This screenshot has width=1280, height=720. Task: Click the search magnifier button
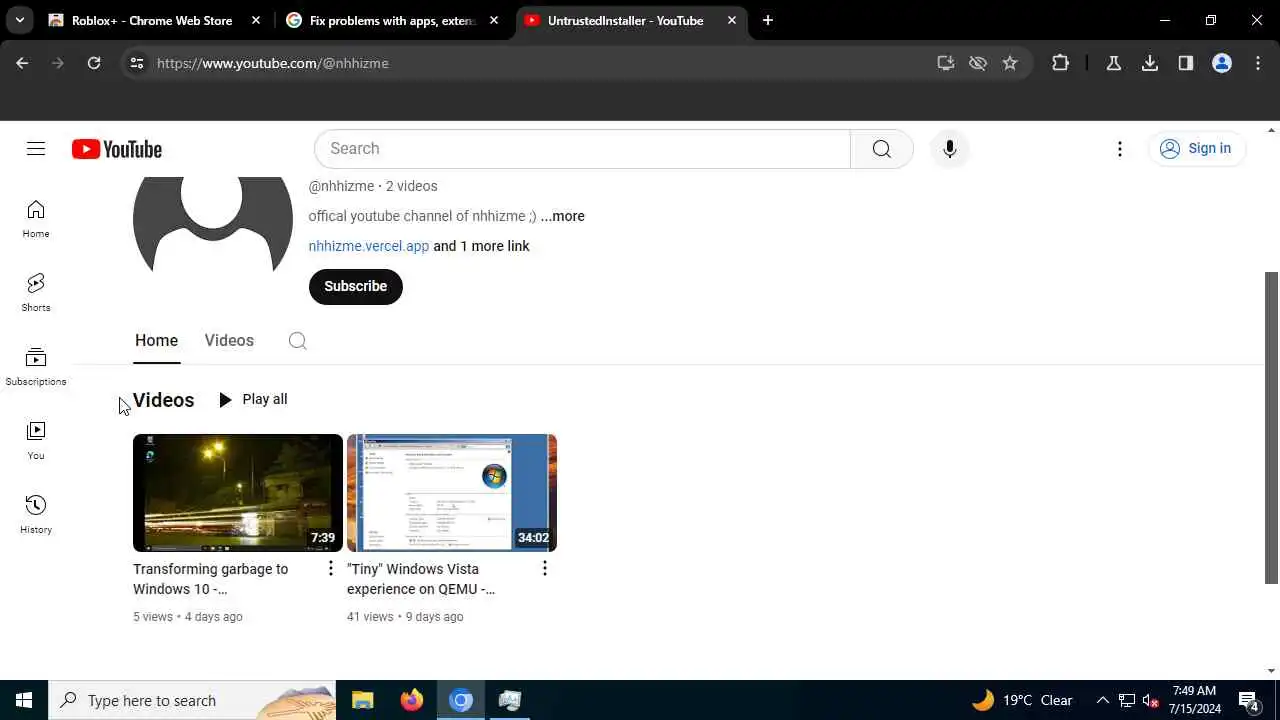[x=881, y=149]
